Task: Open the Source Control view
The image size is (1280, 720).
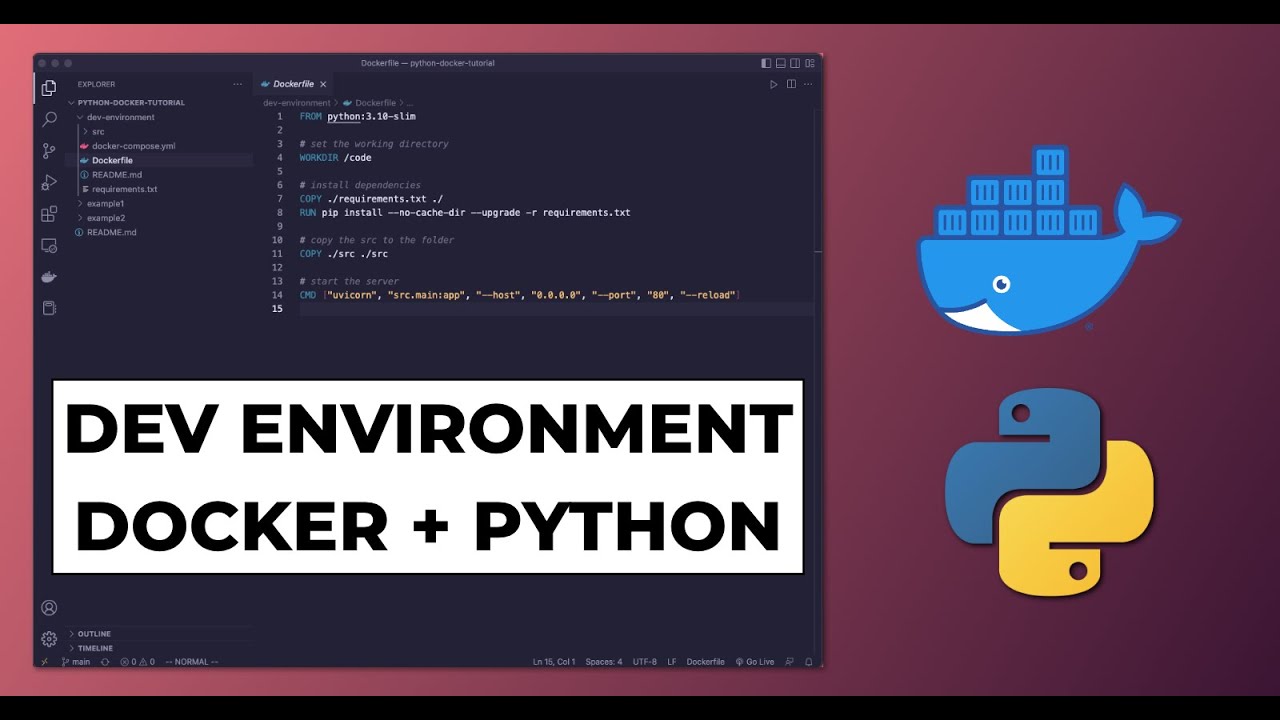Action: coord(49,151)
